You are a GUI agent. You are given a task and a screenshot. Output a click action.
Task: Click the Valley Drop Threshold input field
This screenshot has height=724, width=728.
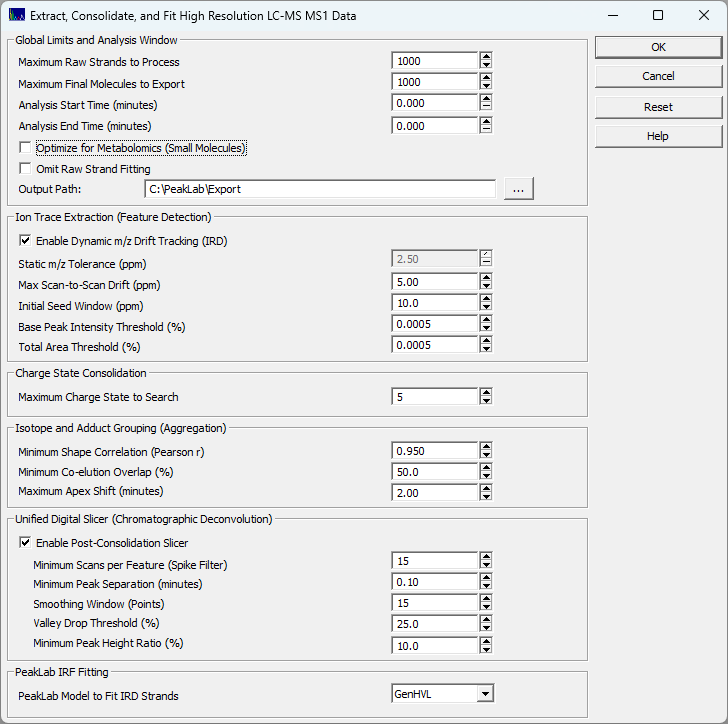point(434,624)
